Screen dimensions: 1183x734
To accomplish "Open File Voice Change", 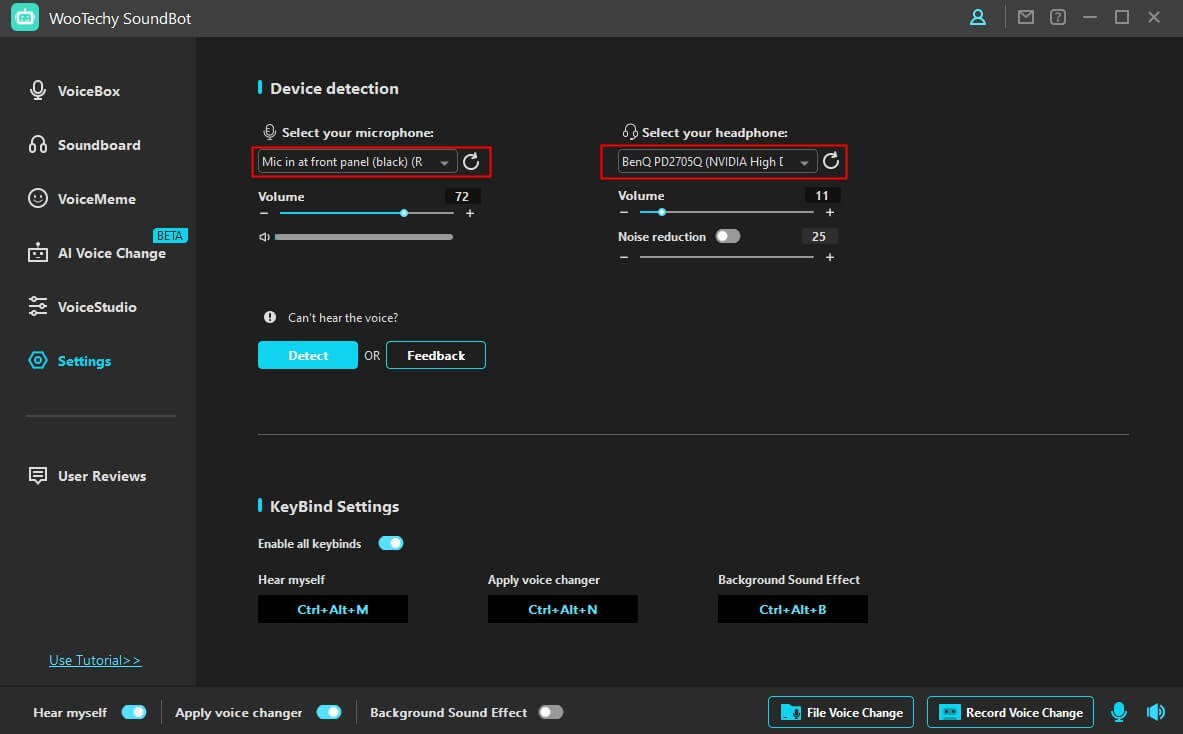I will click(x=840, y=712).
